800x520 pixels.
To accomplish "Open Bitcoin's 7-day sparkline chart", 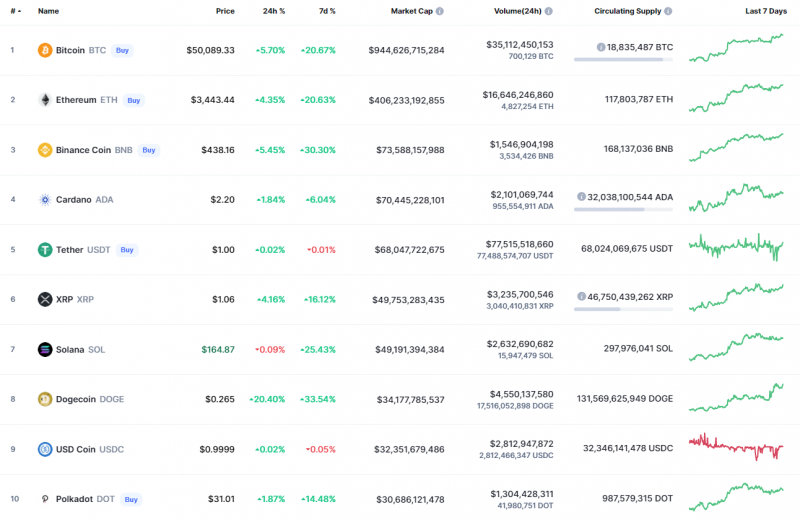I will (736, 48).
